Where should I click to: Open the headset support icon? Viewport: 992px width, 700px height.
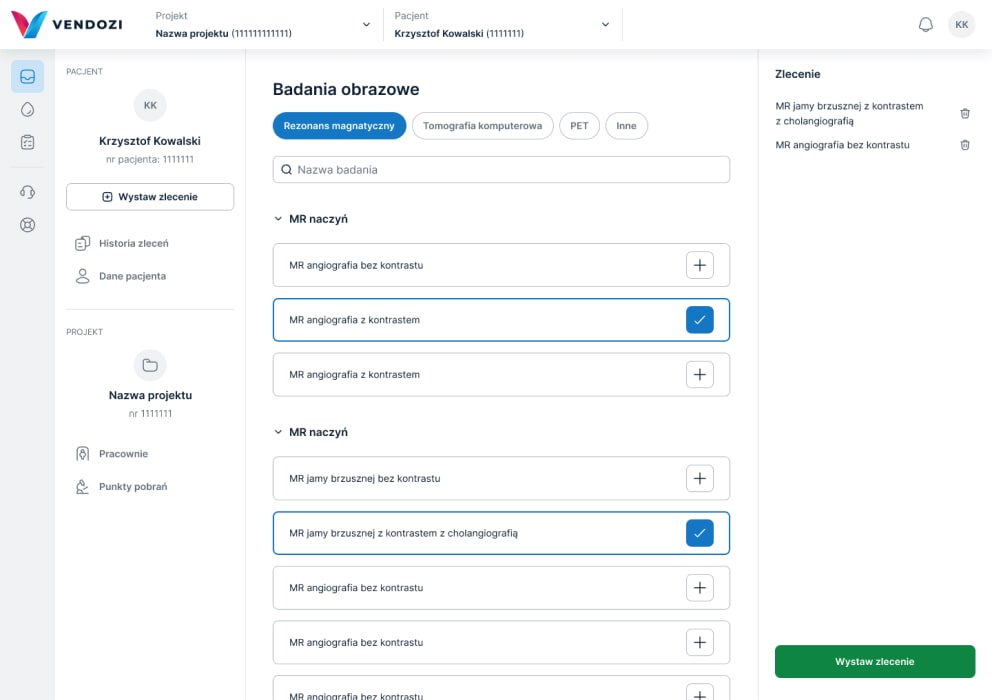(x=28, y=192)
